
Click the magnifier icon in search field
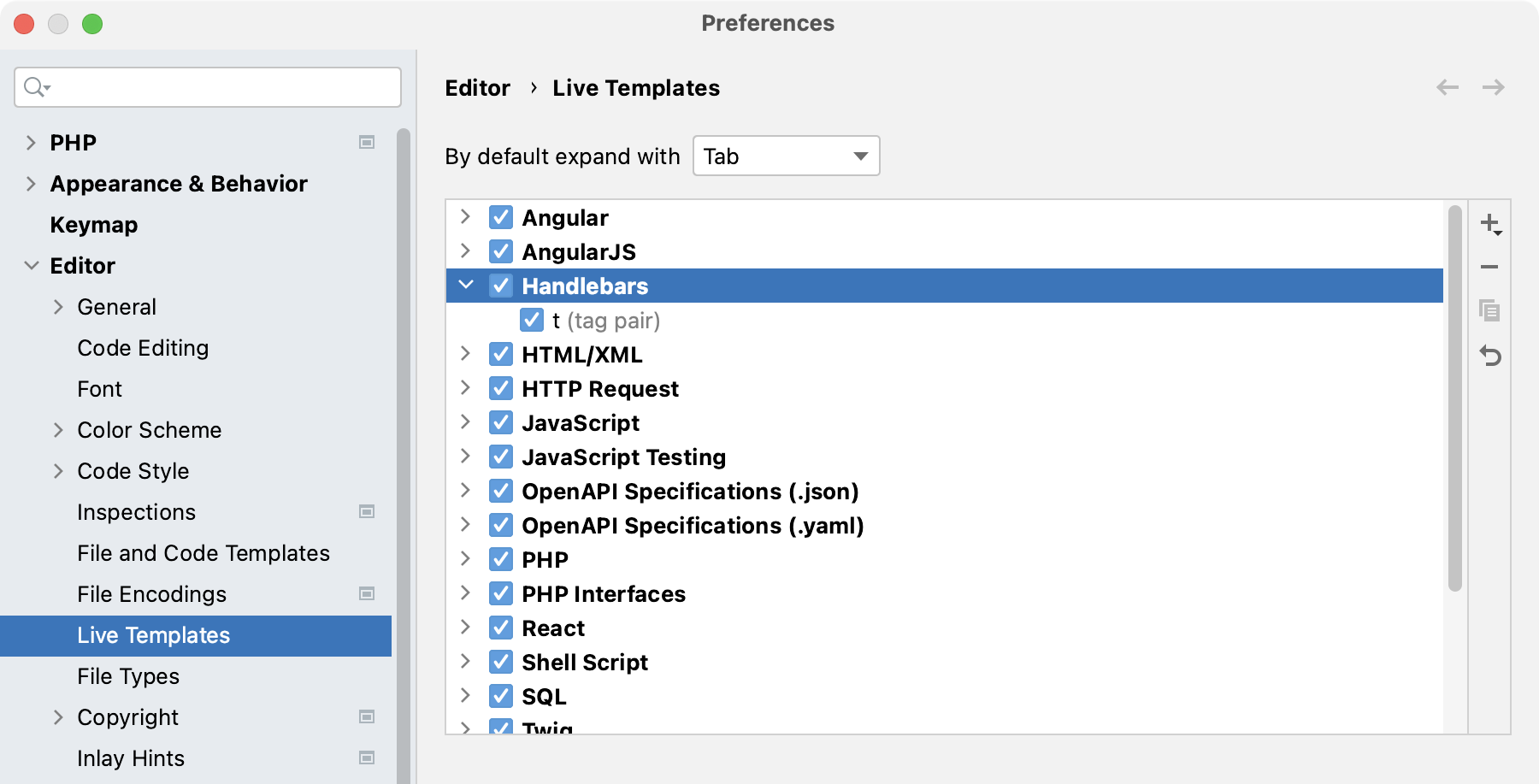[x=34, y=86]
